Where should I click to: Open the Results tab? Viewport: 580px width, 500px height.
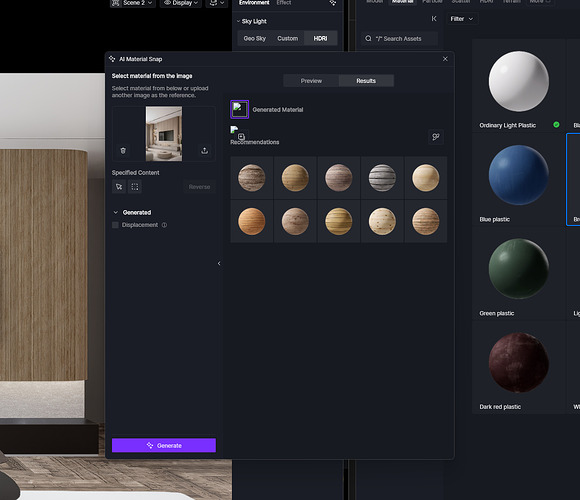pyautogui.click(x=366, y=81)
